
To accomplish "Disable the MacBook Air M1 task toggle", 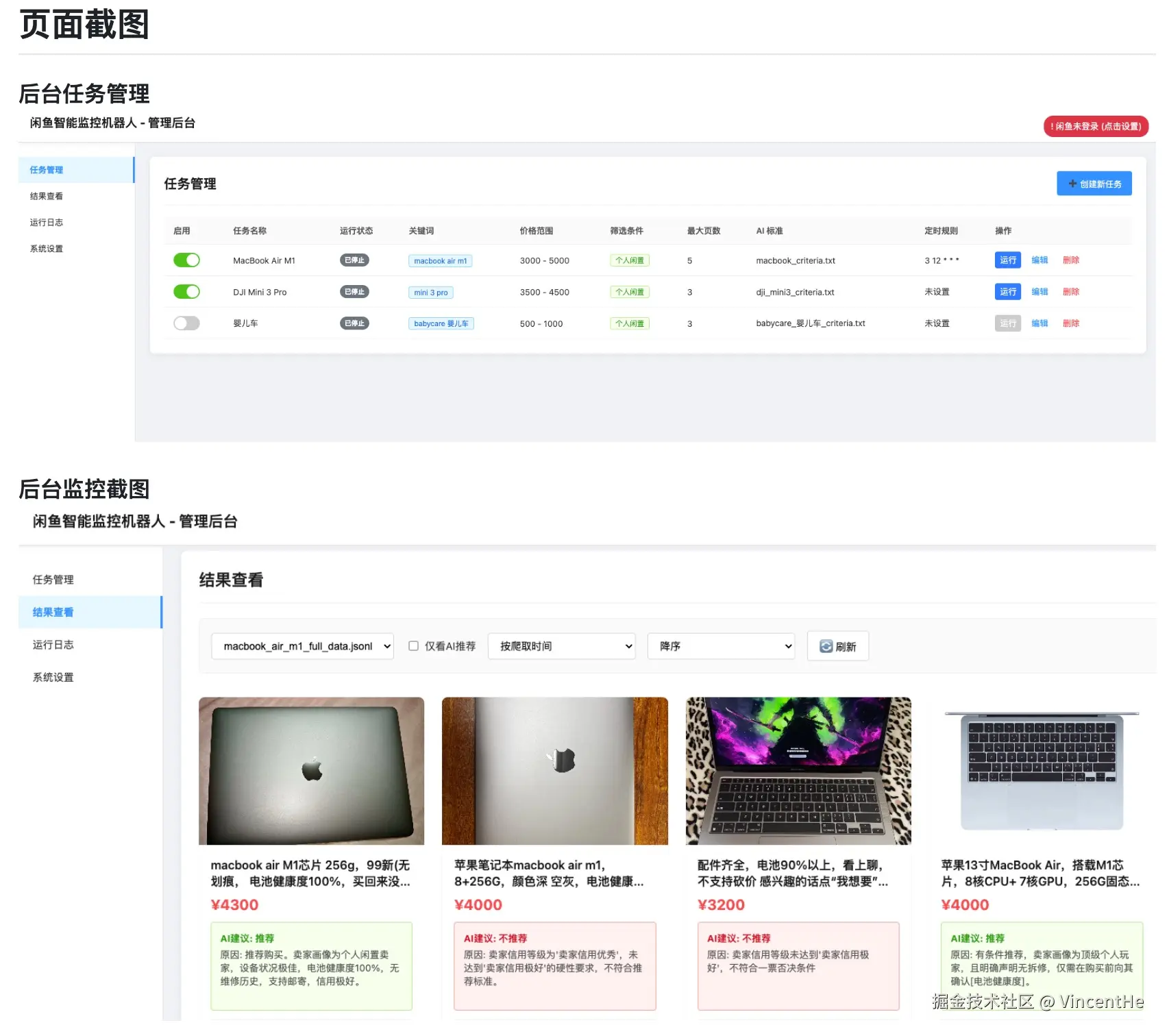I will point(186,260).
